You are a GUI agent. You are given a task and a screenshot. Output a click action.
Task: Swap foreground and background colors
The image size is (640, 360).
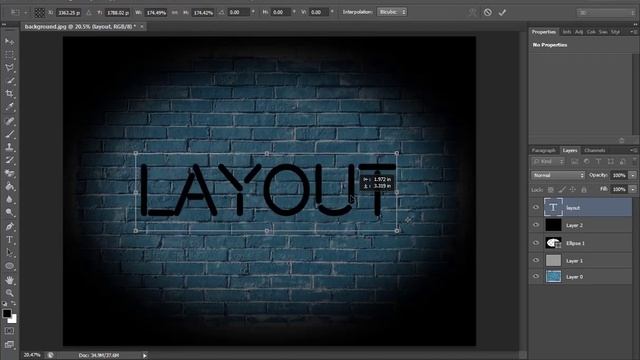click(13, 304)
